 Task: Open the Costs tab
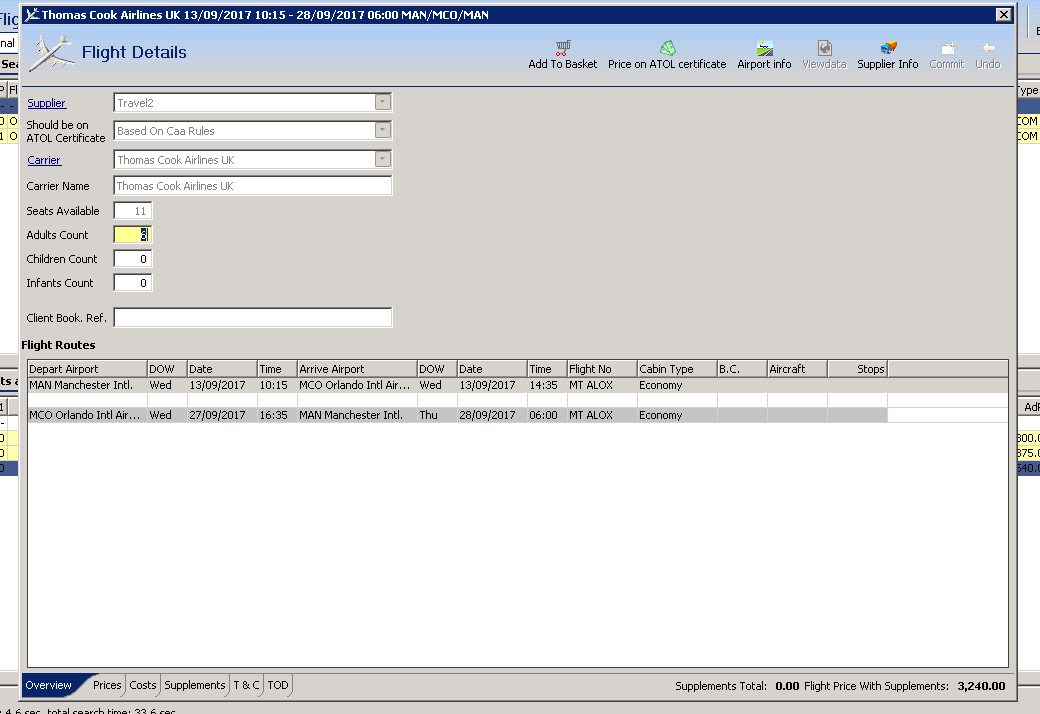pyautogui.click(x=143, y=685)
